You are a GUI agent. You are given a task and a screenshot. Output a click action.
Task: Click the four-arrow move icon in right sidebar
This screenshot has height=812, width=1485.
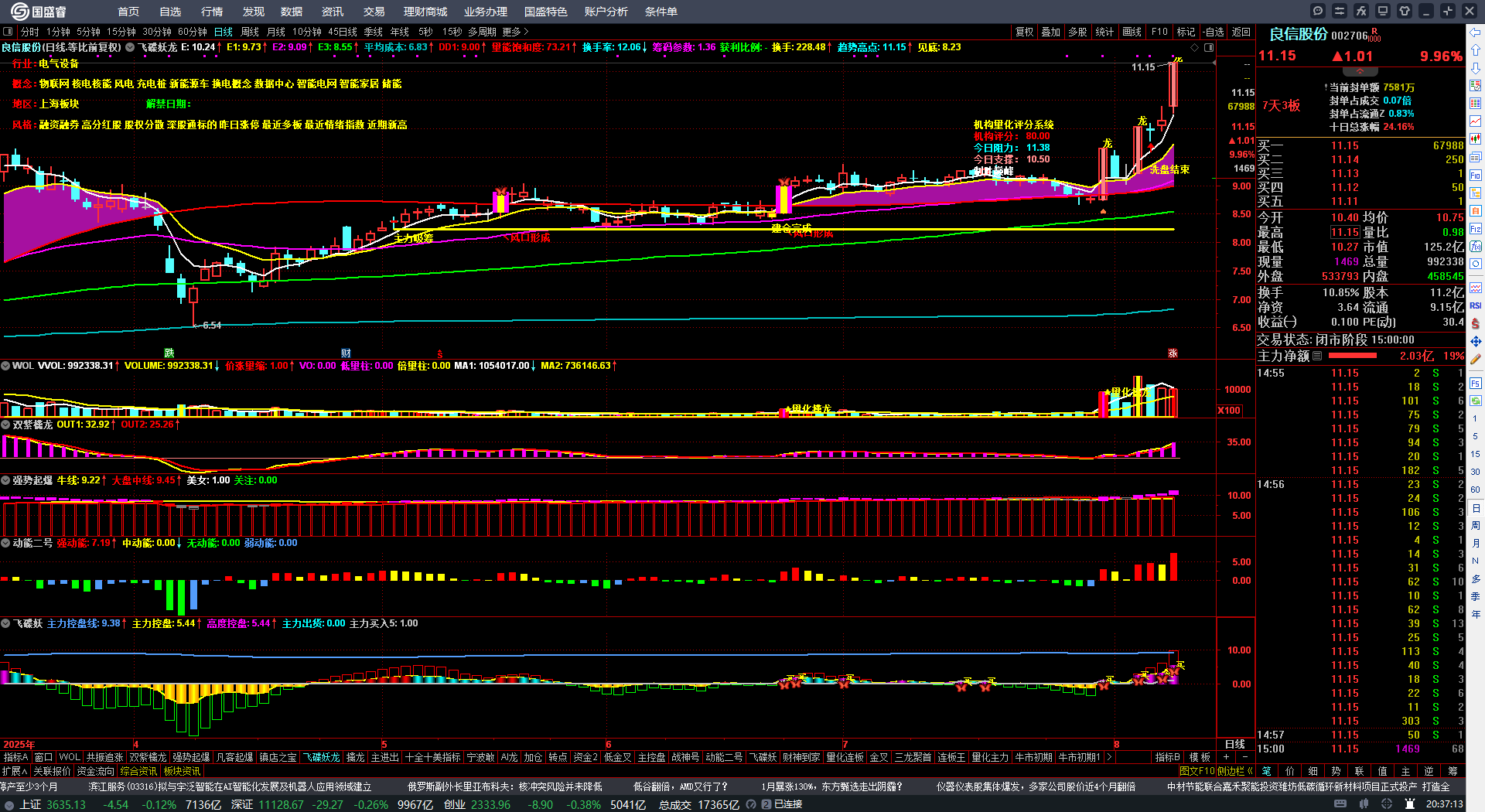click(1476, 341)
